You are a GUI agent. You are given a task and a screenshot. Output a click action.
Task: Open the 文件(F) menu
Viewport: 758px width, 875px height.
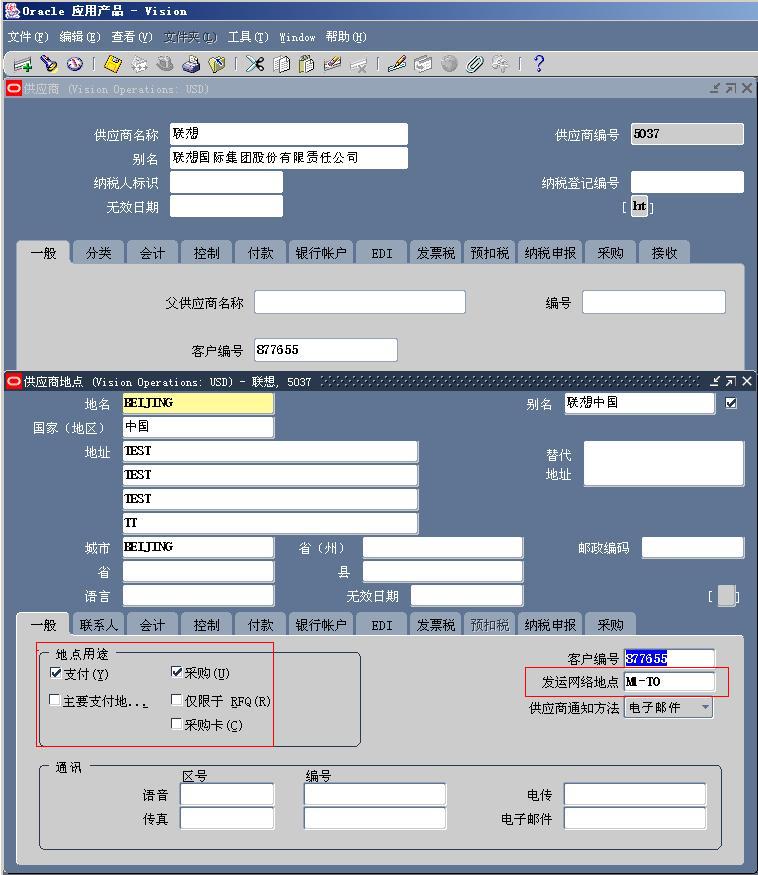(28, 37)
